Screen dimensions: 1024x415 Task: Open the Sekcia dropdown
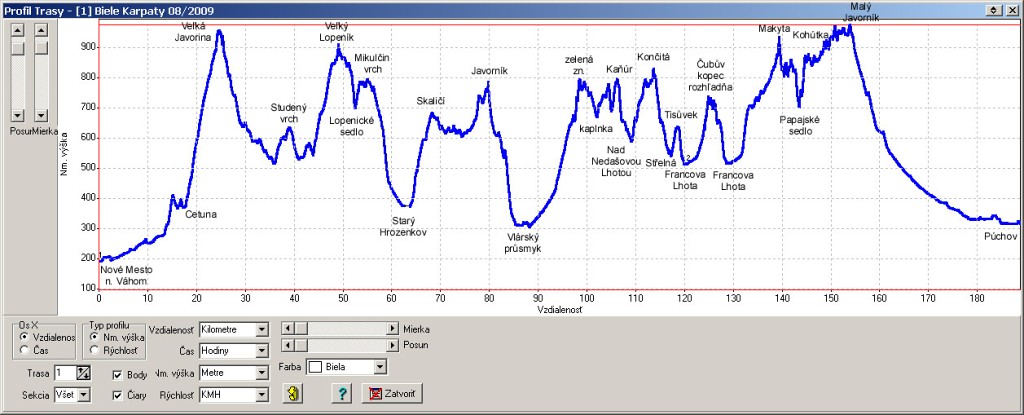(x=84, y=396)
